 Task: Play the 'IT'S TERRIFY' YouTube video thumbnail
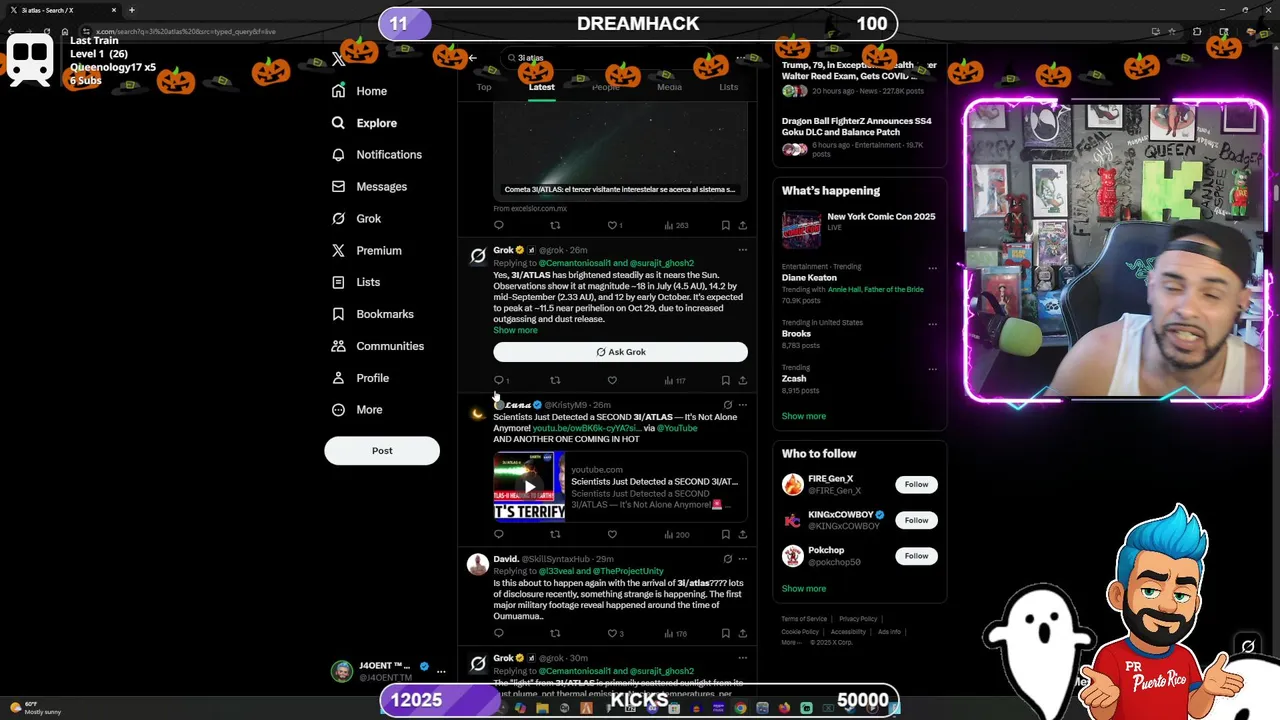click(529, 487)
